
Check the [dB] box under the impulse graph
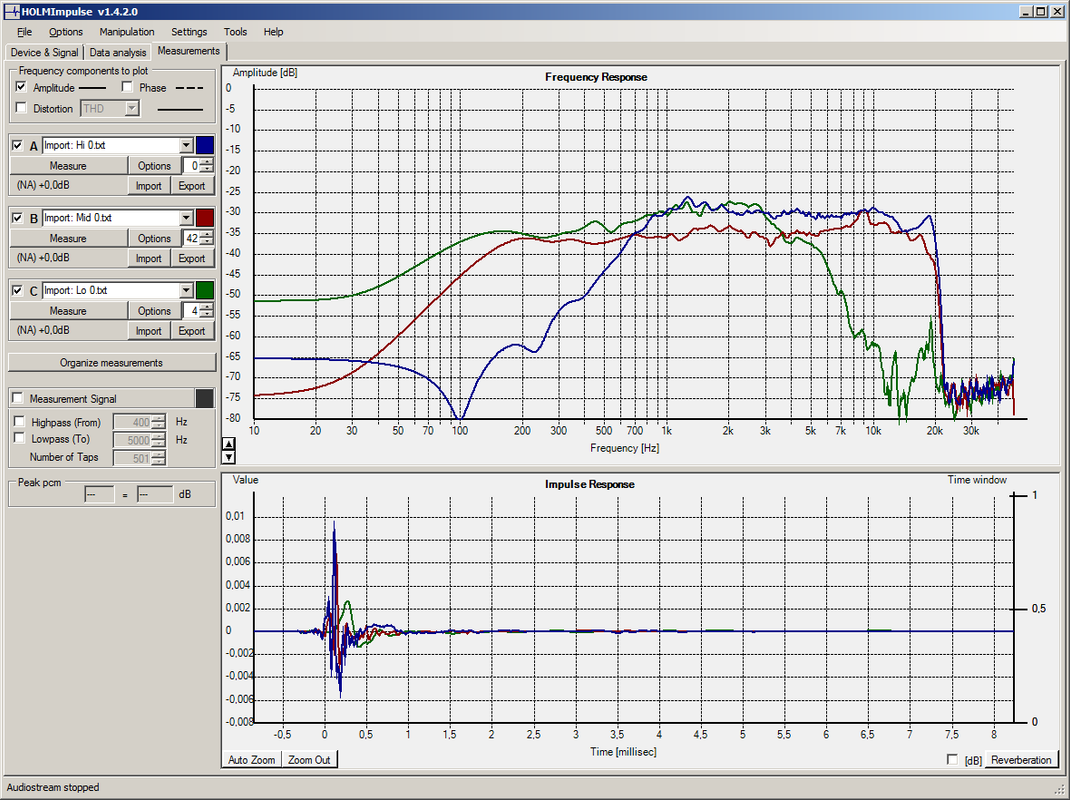pyautogui.click(x=953, y=760)
